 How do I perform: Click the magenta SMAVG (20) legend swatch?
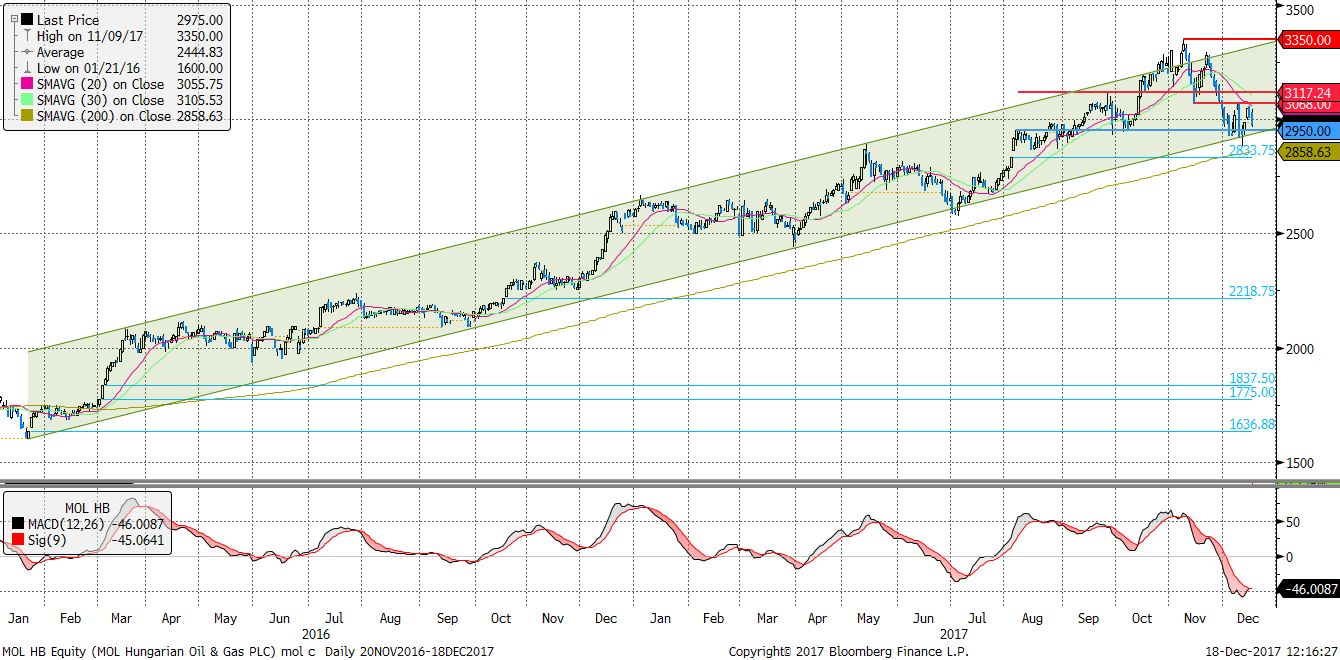click(x=25, y=84)
